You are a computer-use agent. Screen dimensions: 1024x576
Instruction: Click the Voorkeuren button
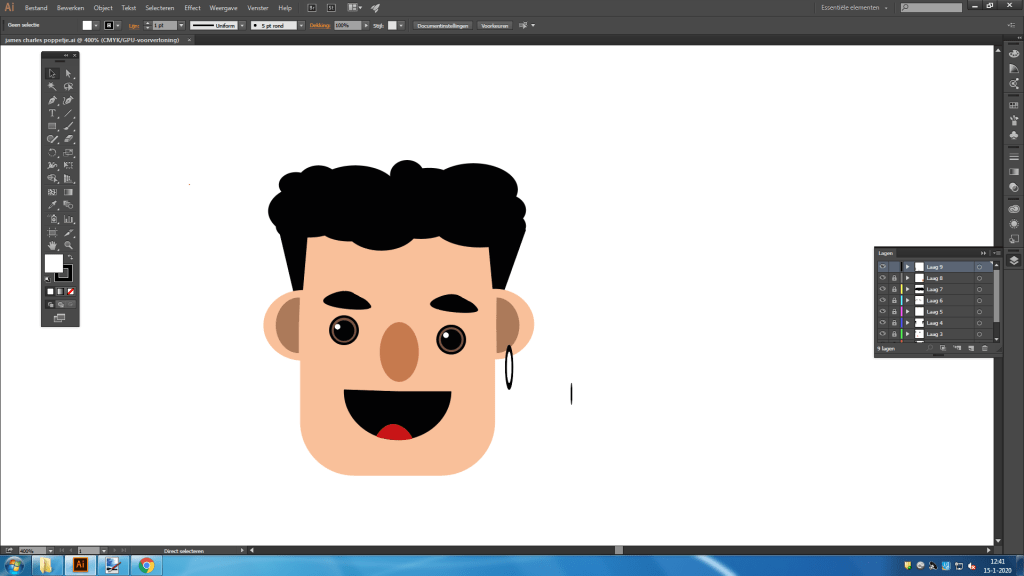(x=495, y=25)
